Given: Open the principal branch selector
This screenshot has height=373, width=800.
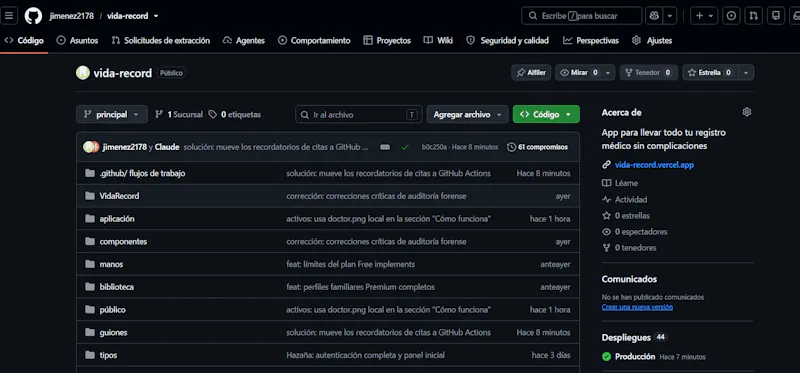Looking at the screenshot, I should [112, 115].
